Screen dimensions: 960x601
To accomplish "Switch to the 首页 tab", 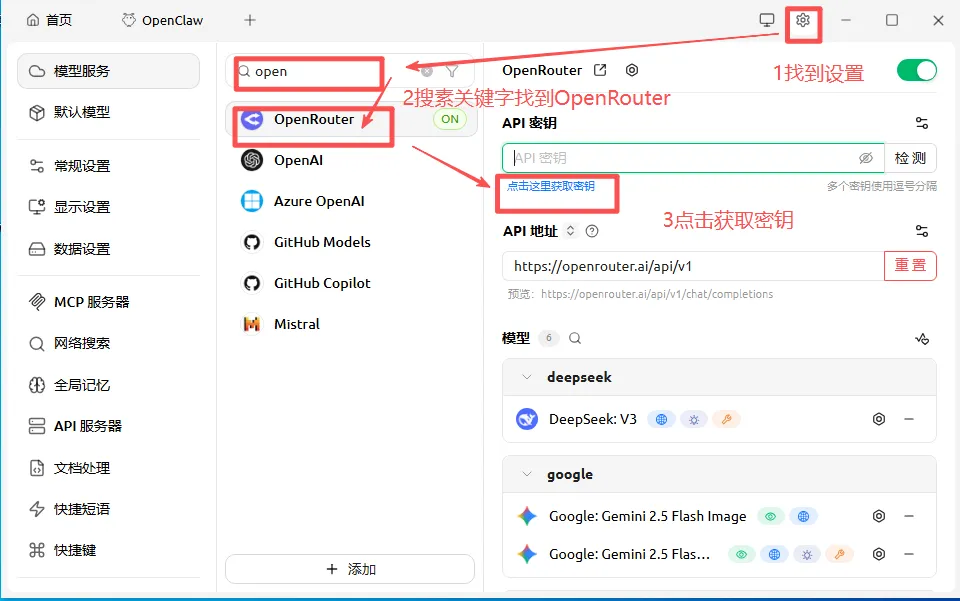I will (50, 20).
